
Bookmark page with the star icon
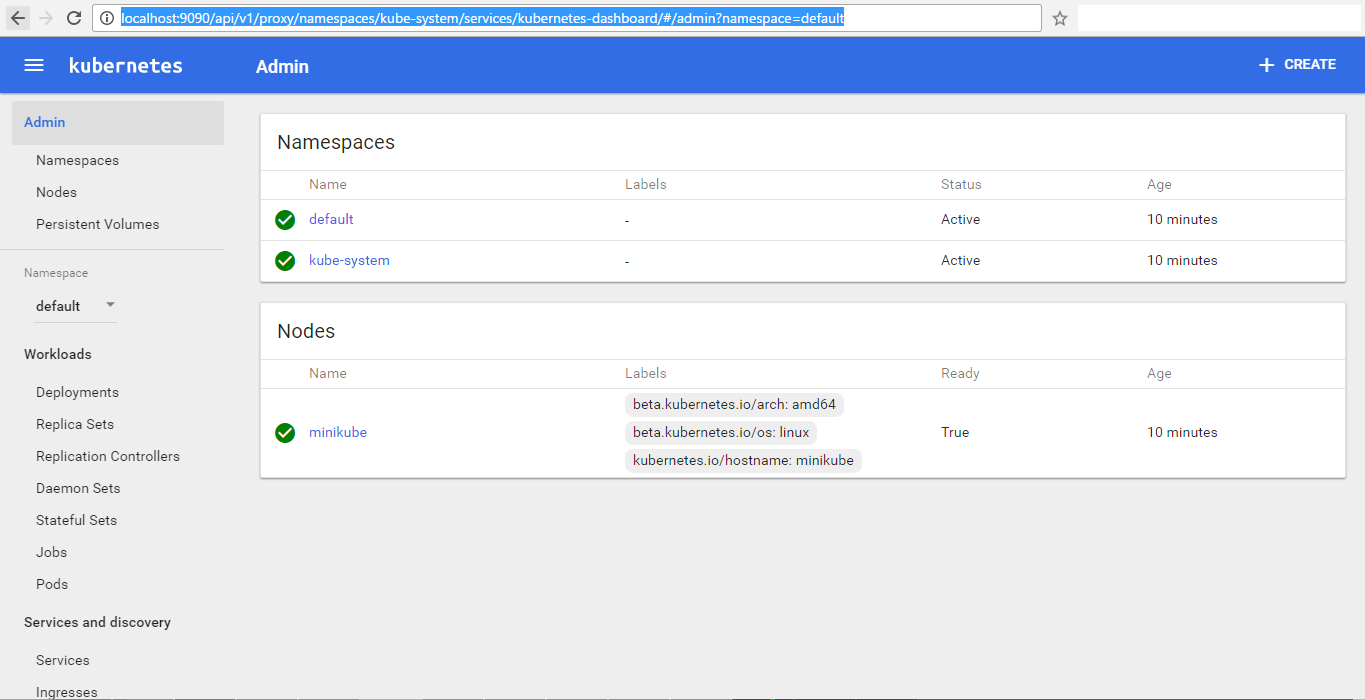1060,18
